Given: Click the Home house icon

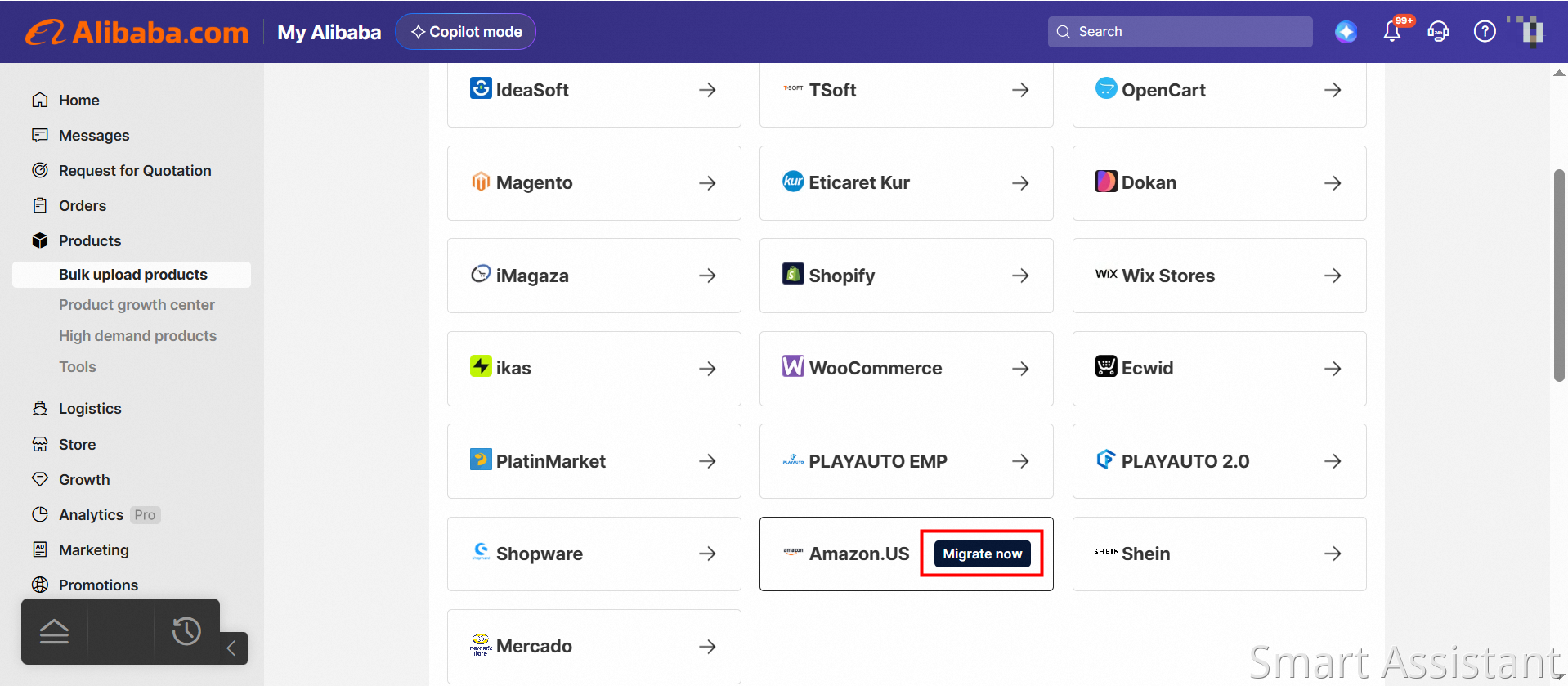Looking at the screenshot, I should [x=39, y=101].
